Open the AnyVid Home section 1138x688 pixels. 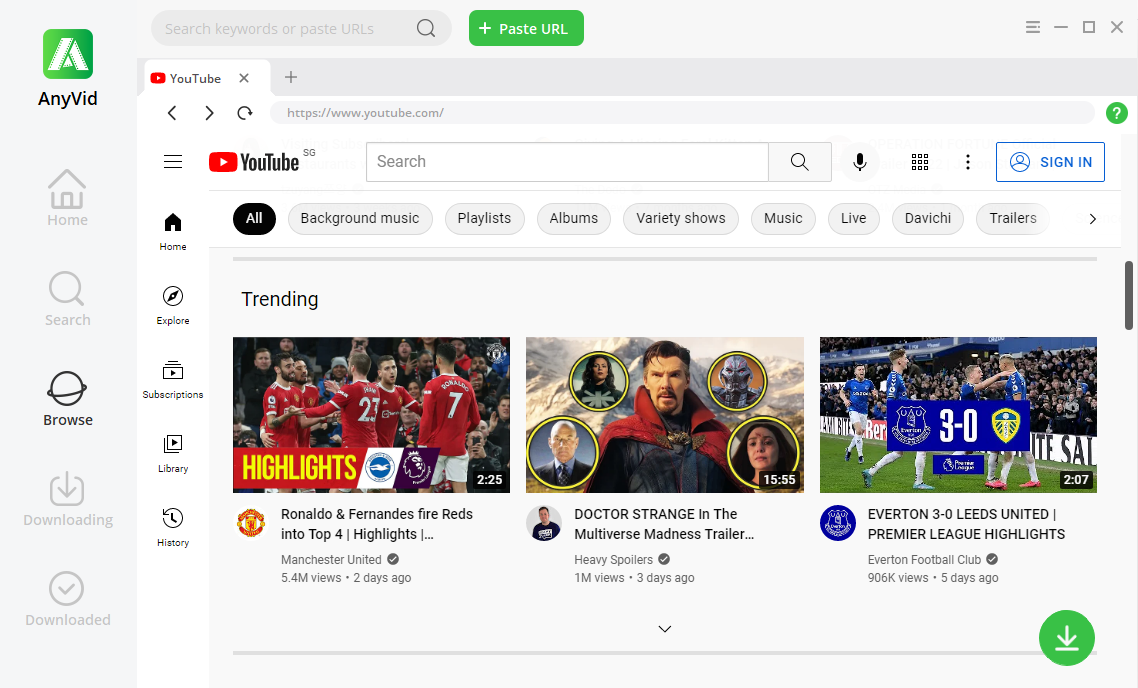pos(67,198)
